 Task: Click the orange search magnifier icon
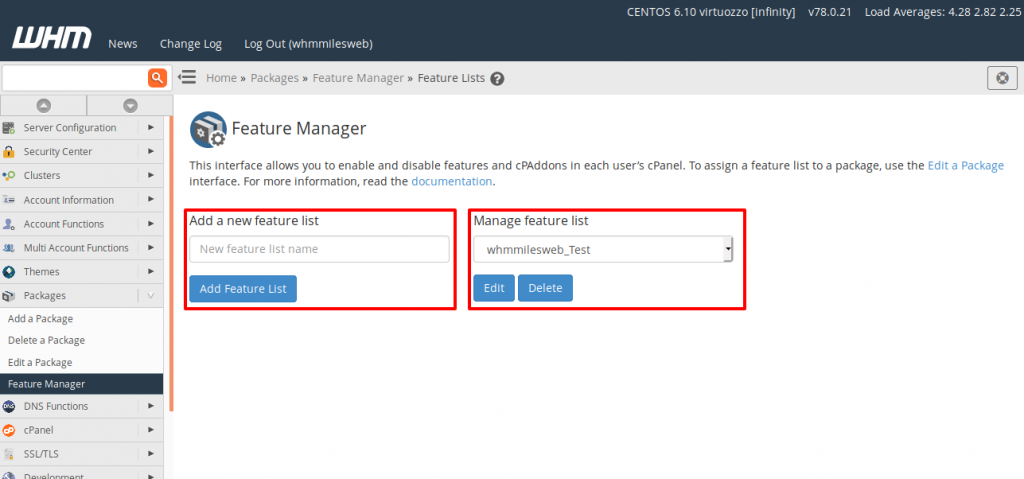click(157, 78)
